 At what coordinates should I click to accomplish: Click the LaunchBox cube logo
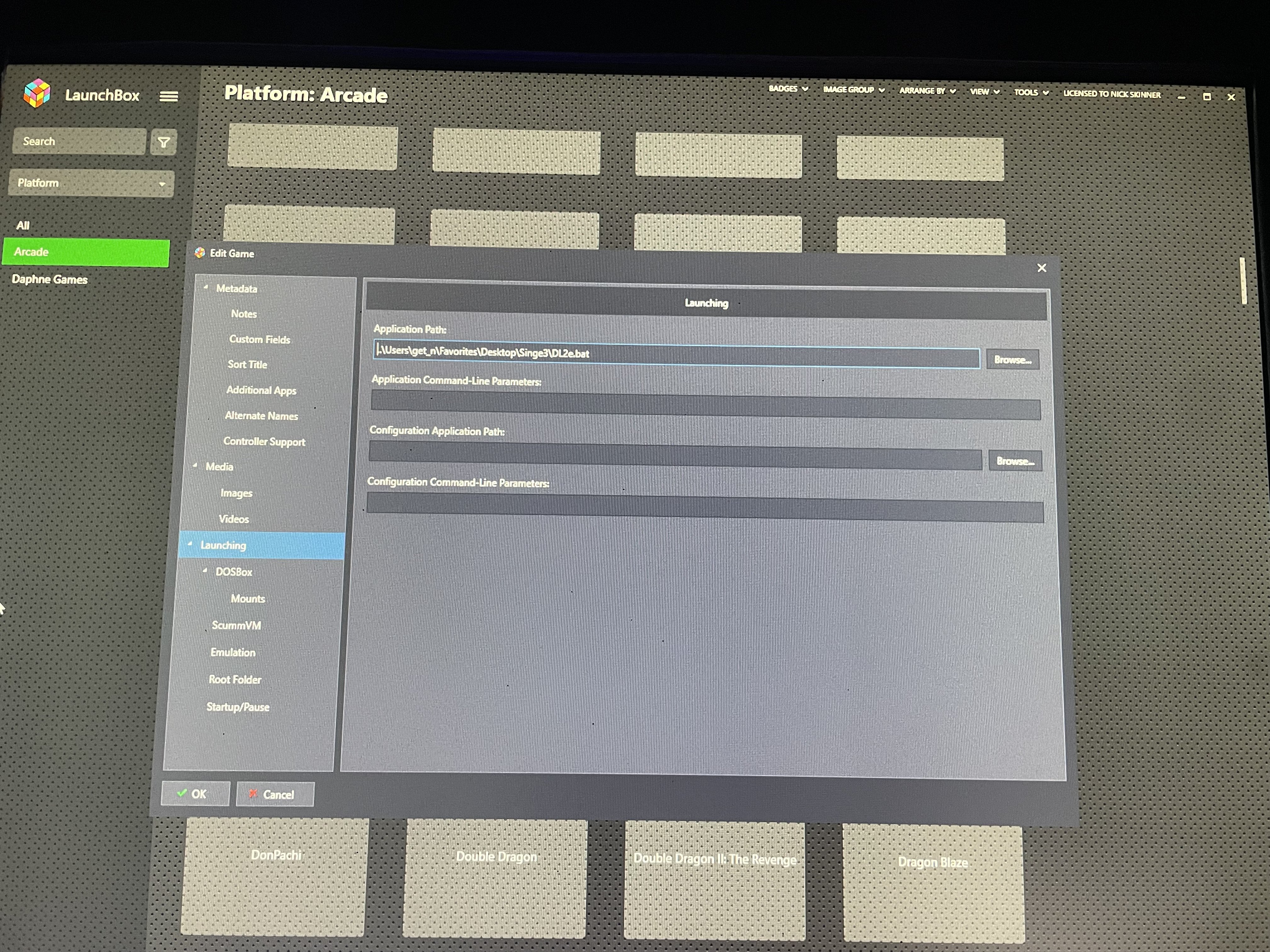coord(37,93)
